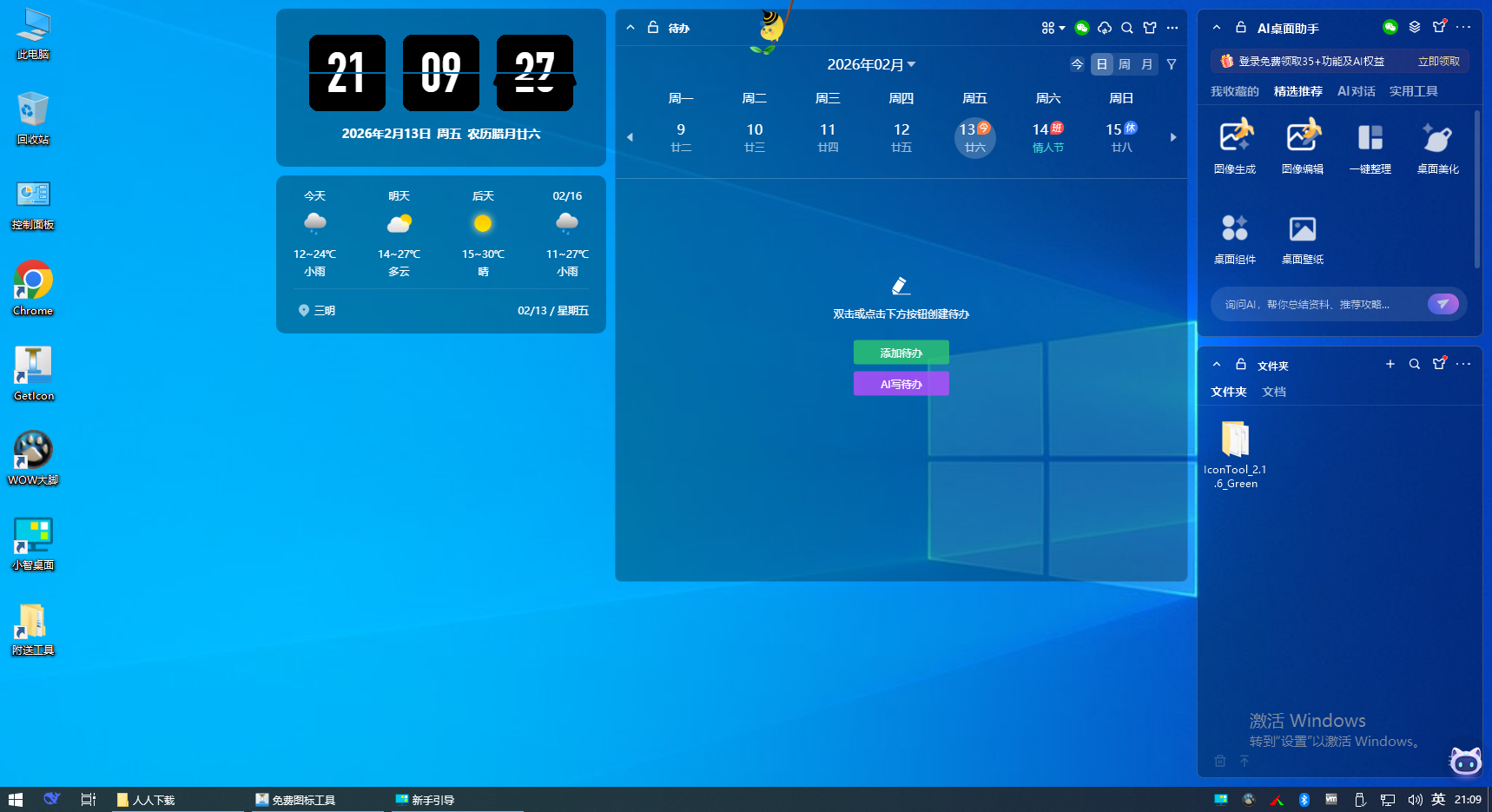This screenshot has width=1492, height=812.
Task: Open the 2026年02月 month dropdown
Action: click(871, 64)
